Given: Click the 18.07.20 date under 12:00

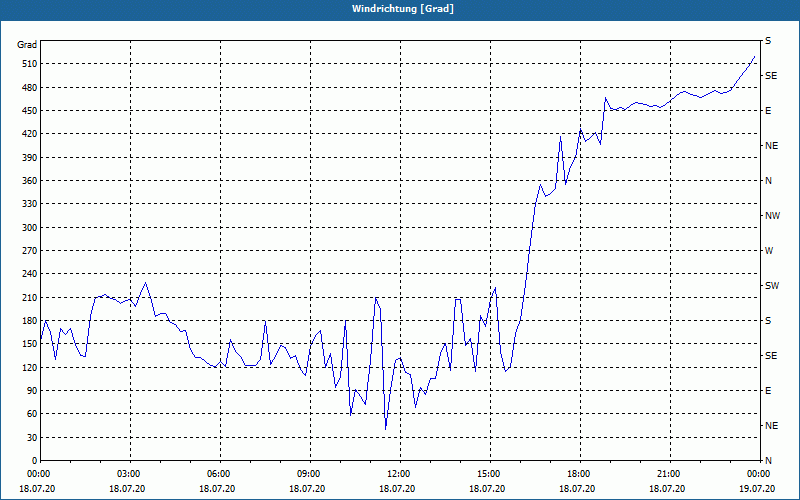Looking at the screenshot, I should point(397,488).
